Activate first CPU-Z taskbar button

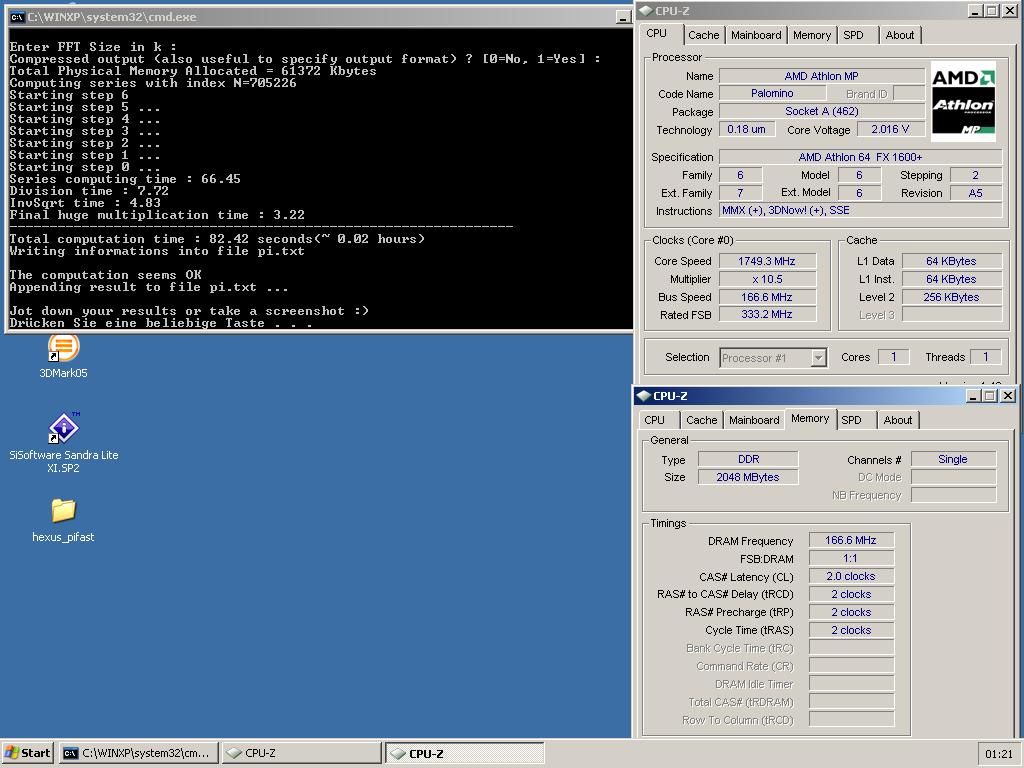[x=302, y=753]
